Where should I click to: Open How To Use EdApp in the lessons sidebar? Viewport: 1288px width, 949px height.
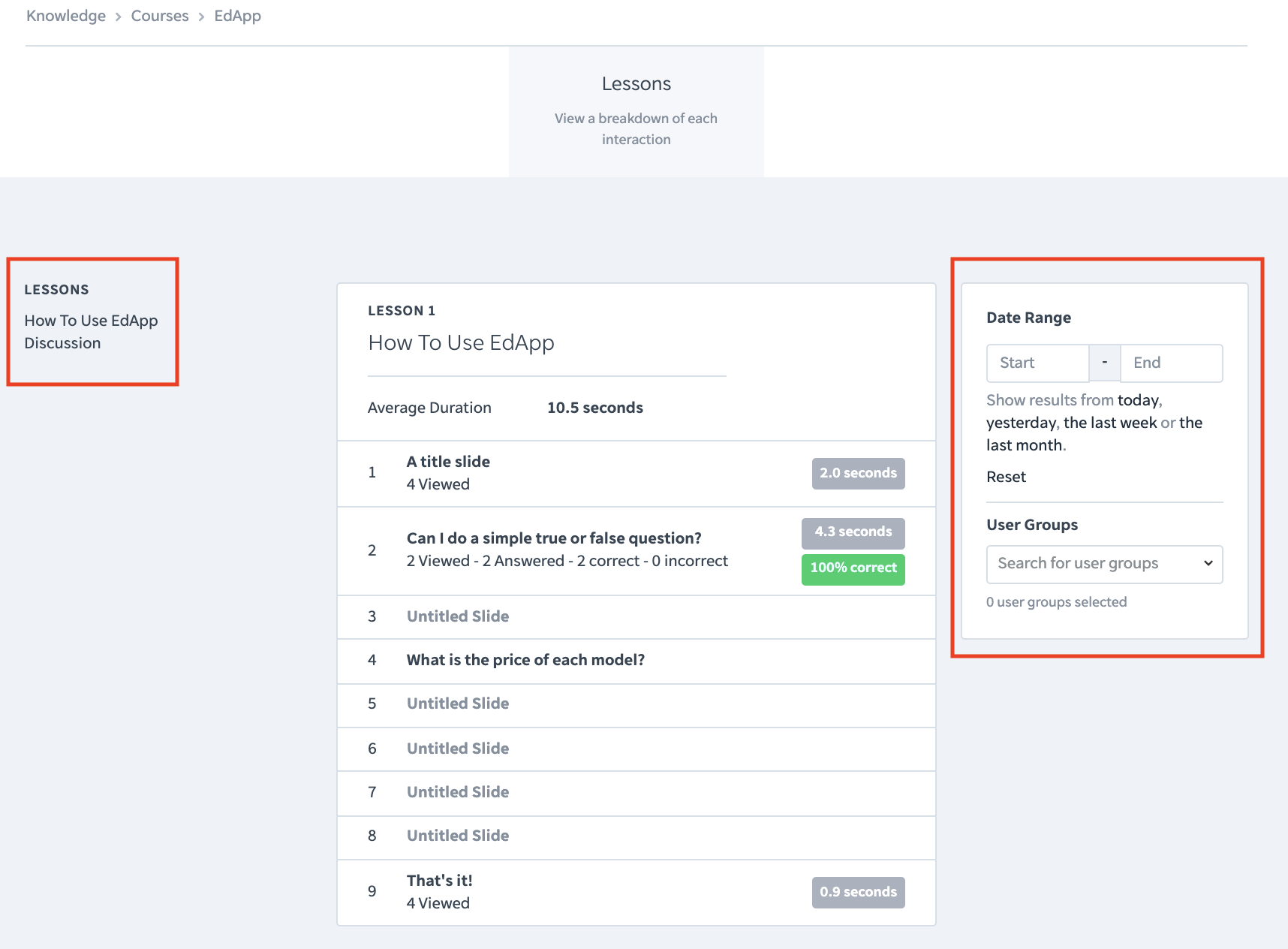click(x=91, y=321)
